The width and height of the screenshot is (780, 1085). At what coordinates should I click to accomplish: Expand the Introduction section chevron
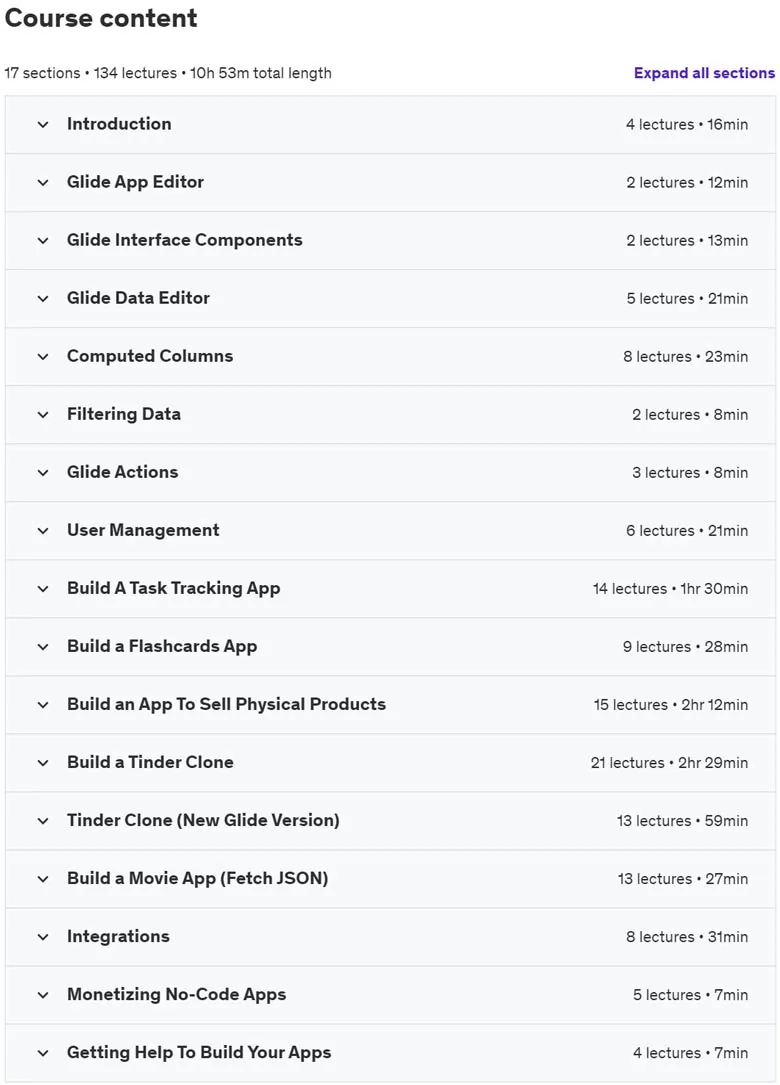[43, 125]
